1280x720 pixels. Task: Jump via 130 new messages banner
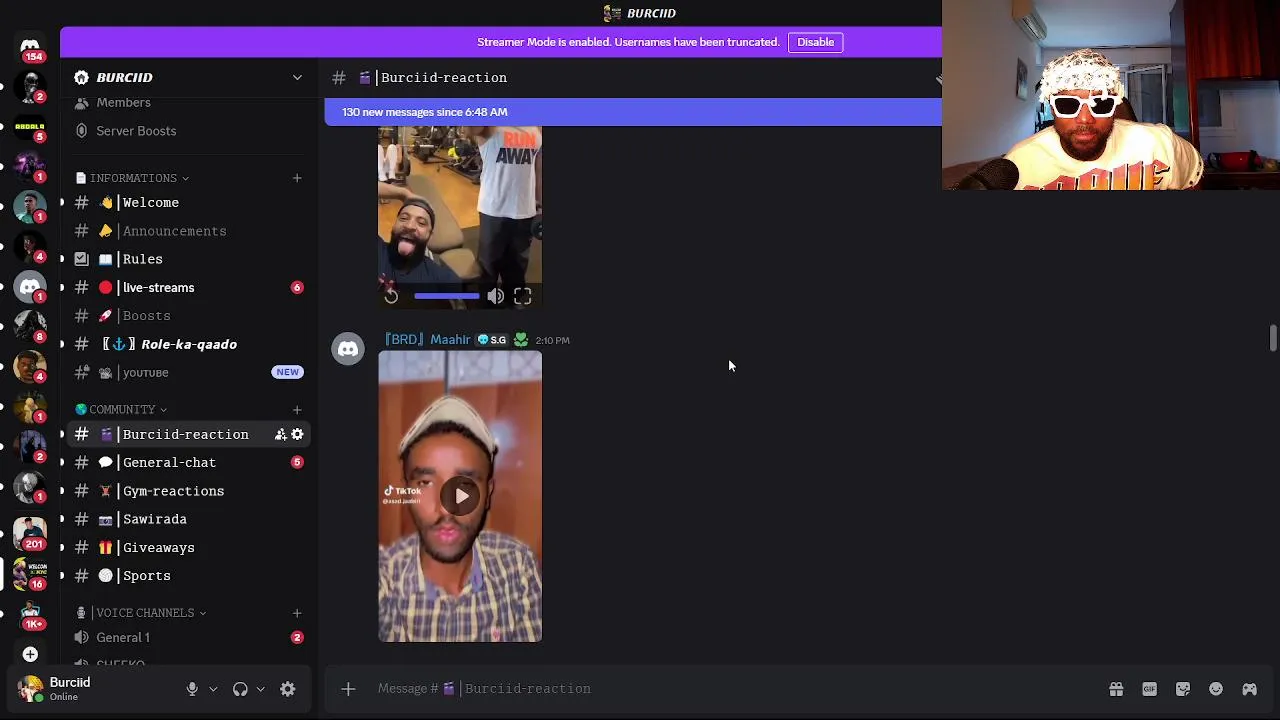(633, 112)
